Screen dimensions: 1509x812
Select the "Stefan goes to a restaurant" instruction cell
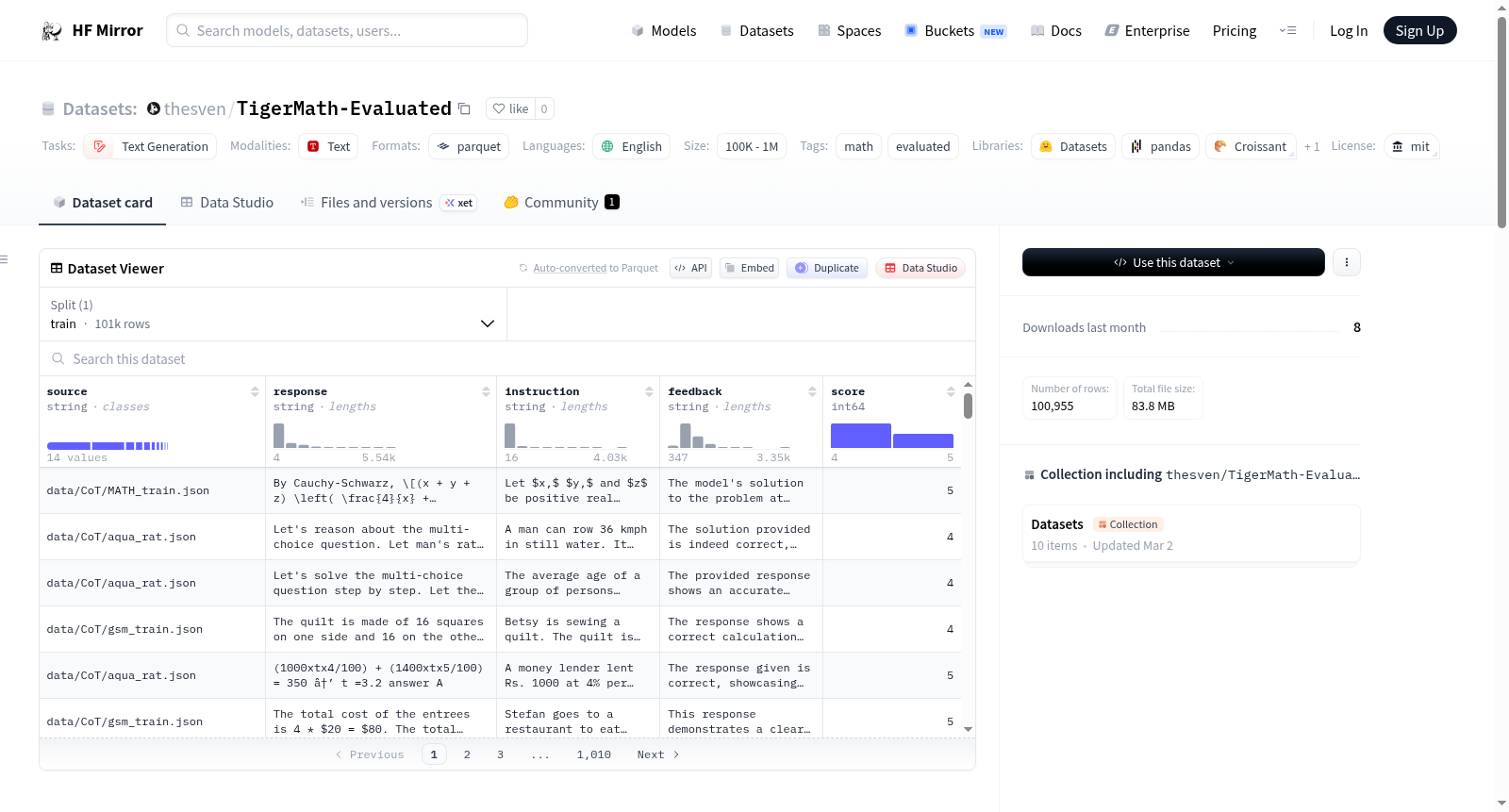(x=578, y=721)
